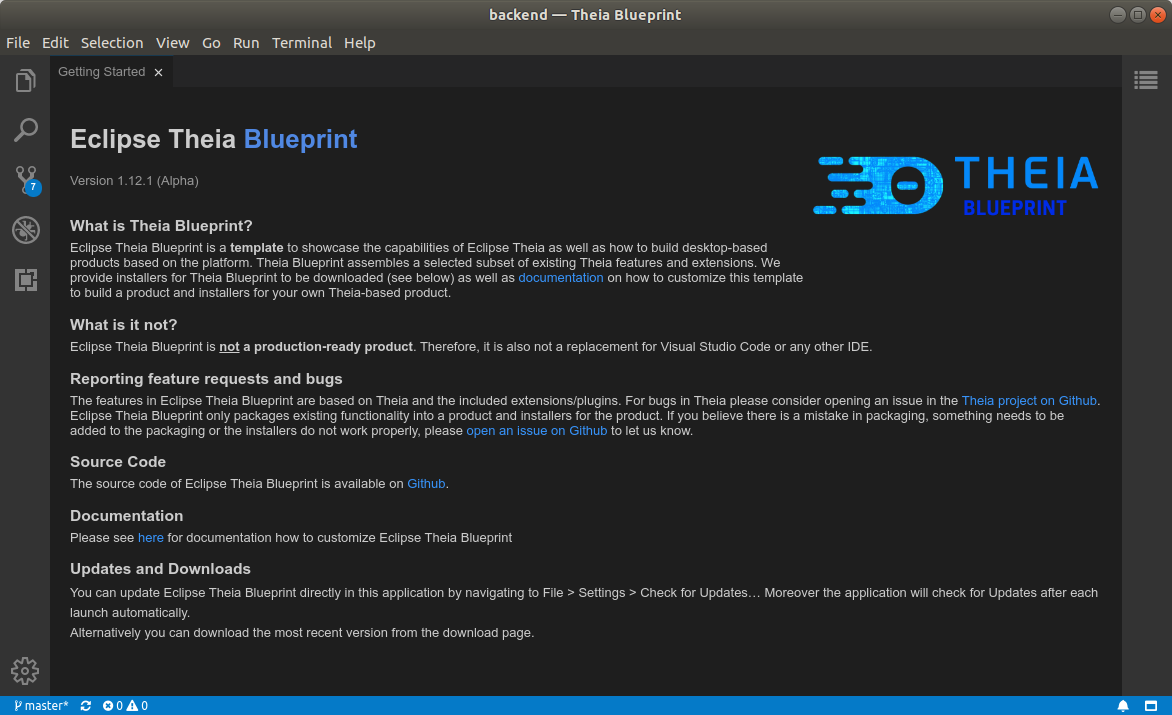Screen dimensions: 1172x715
Task: Open the Terminal menu
Action: click(x=302, y=43)
